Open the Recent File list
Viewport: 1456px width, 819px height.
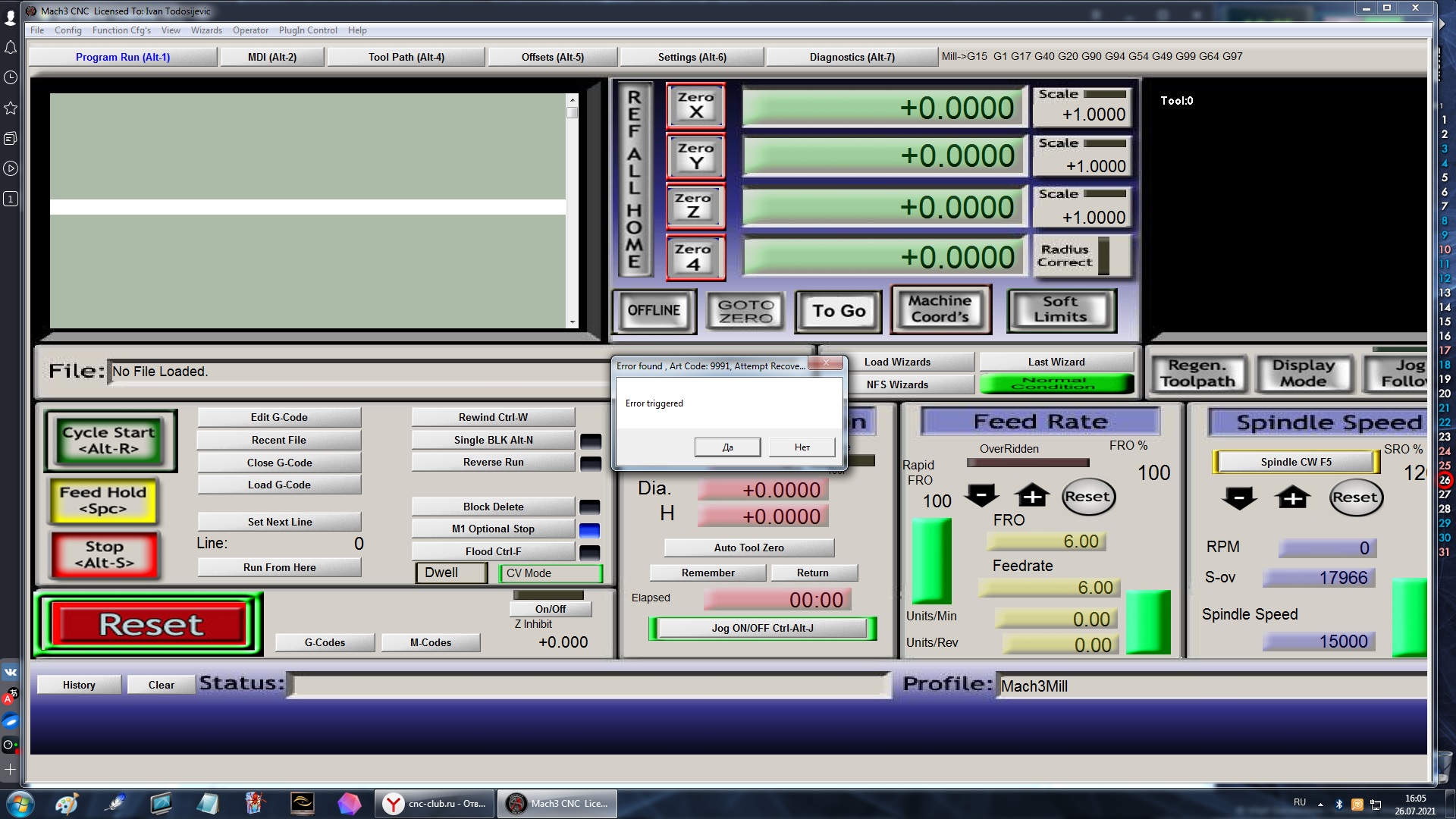click(x=279, y=440)
